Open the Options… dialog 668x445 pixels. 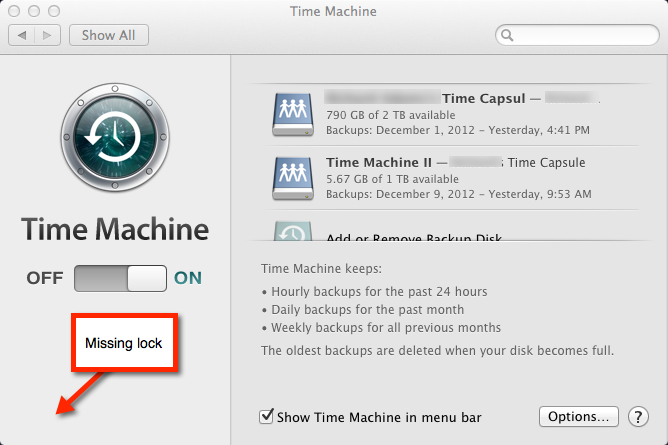(579, 416)
